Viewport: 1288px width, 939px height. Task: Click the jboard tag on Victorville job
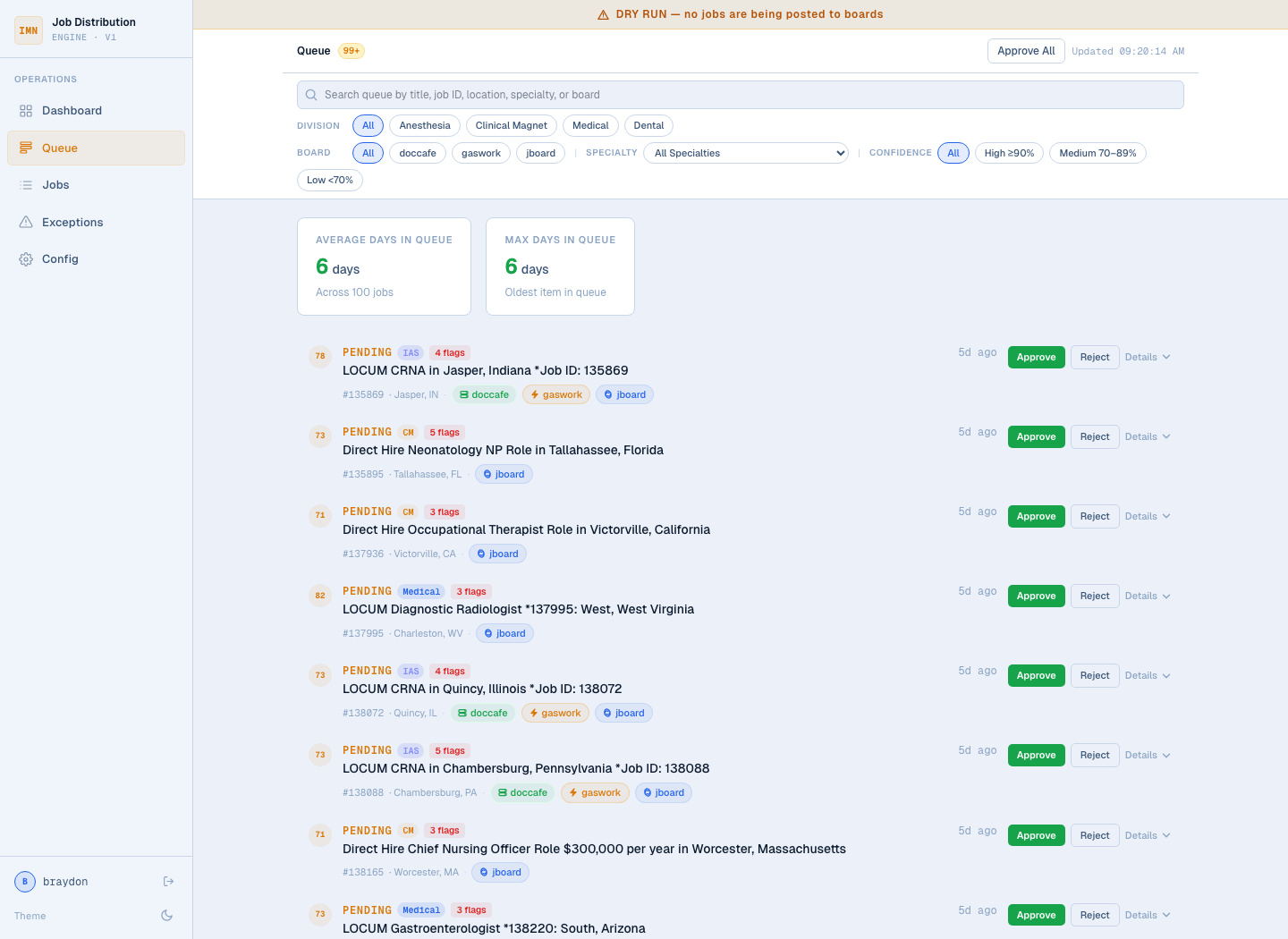497,554
